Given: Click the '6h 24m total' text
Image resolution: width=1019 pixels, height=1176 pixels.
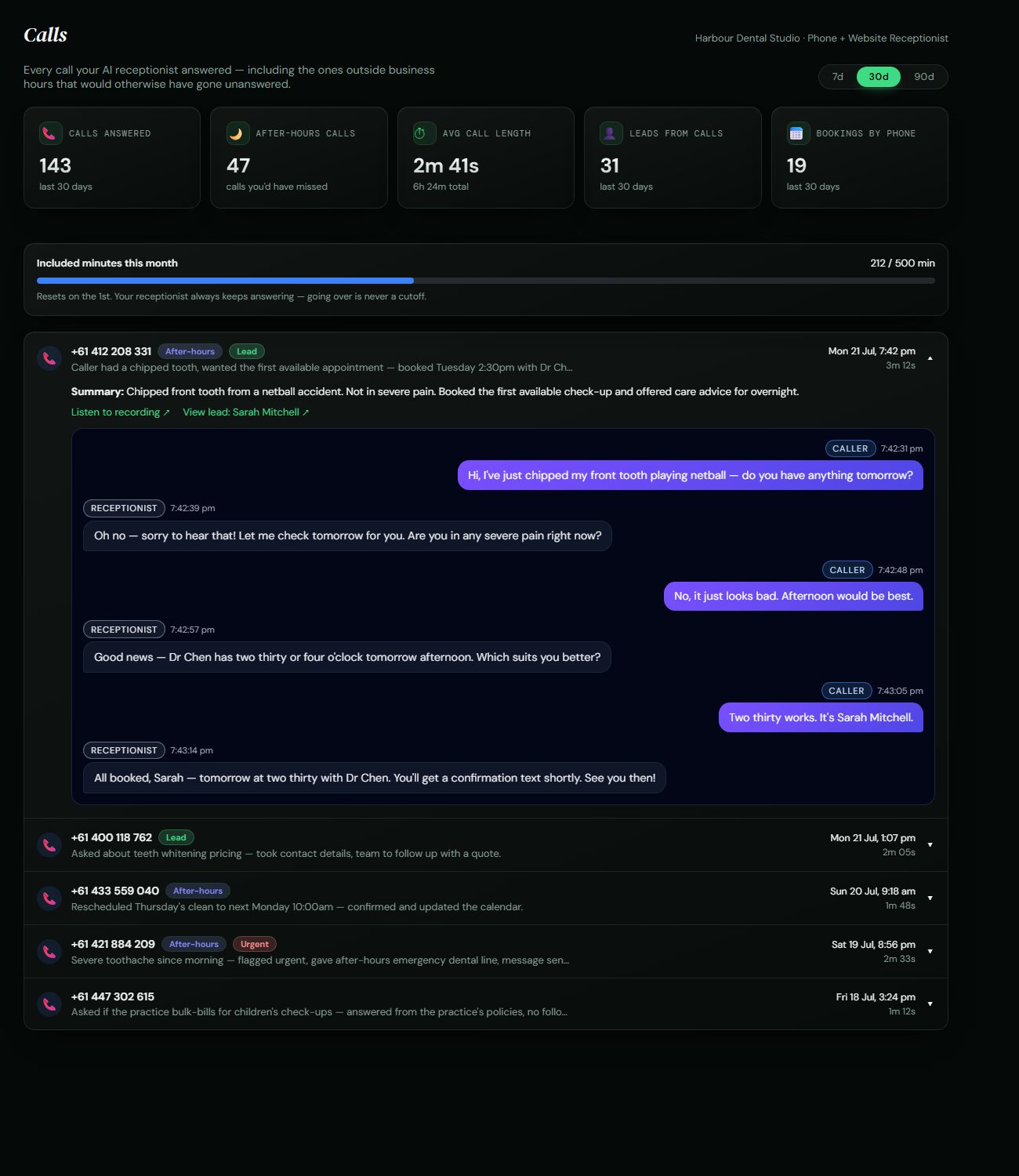Looking at the screenshot, I should pos(441,187).
